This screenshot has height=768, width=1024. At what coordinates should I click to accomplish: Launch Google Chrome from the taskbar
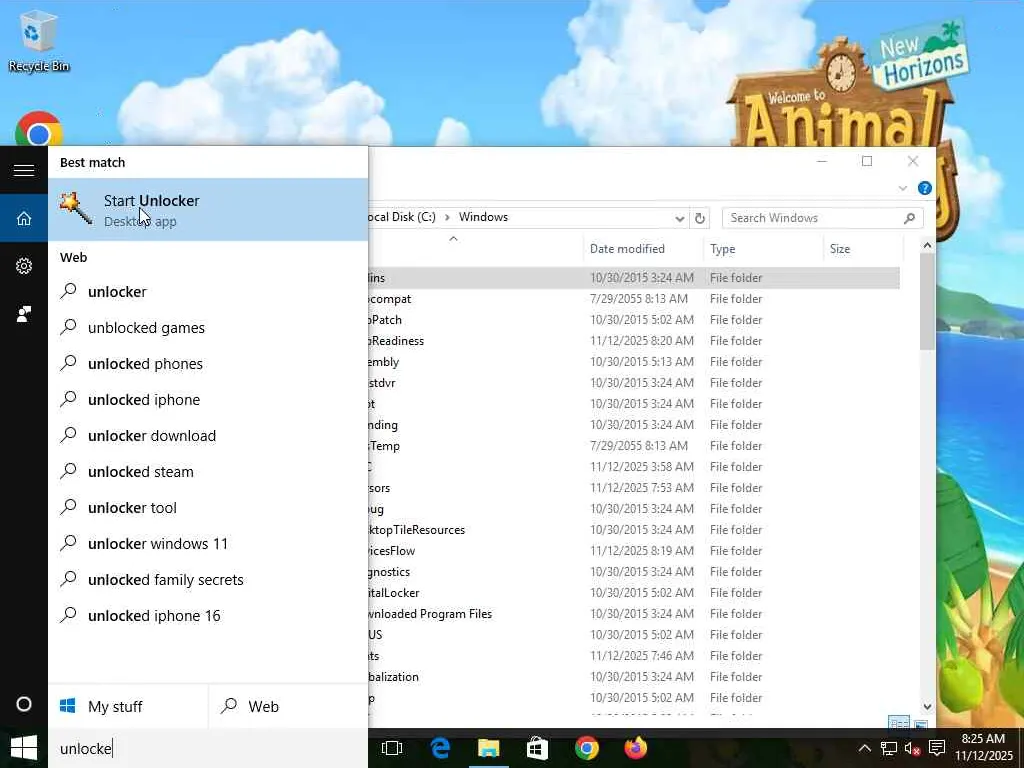coord(586,748)
